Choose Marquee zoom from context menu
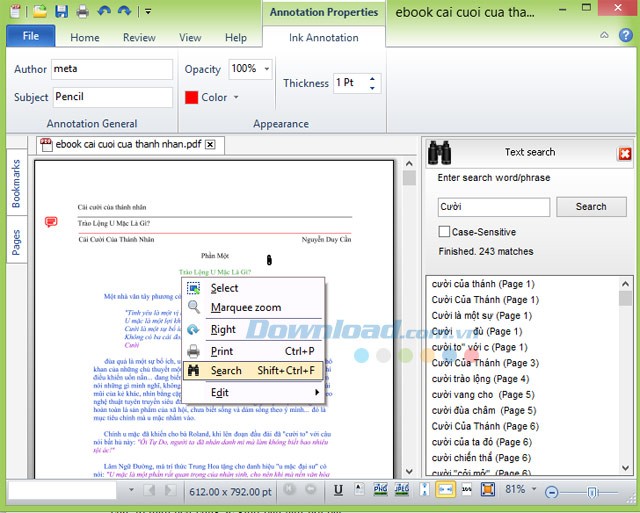Screen dimensions: 640x513 (245, 308)
